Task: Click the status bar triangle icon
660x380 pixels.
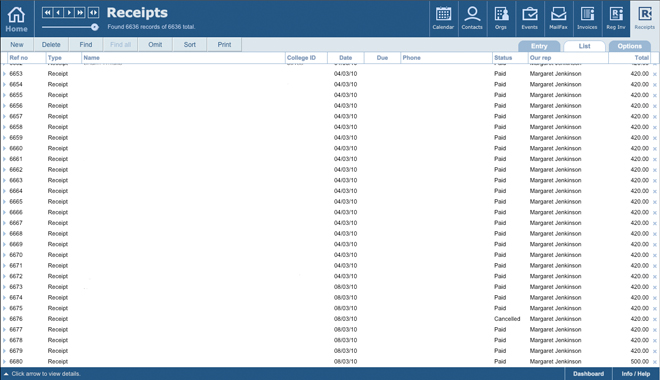Action: (6, 374)
